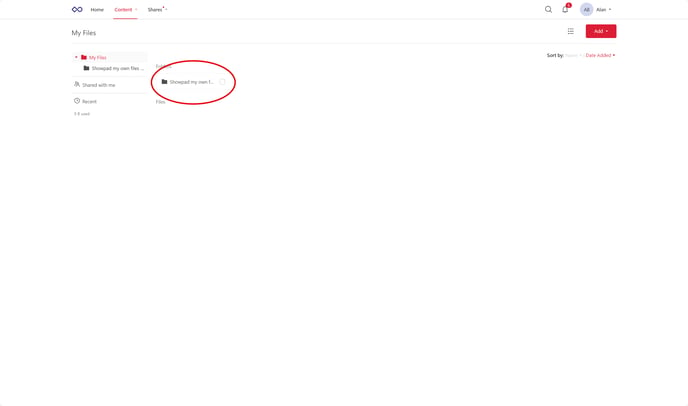Click the red My Files folder icon
This screenshot has width=688, height=406.
pos(84,57)
